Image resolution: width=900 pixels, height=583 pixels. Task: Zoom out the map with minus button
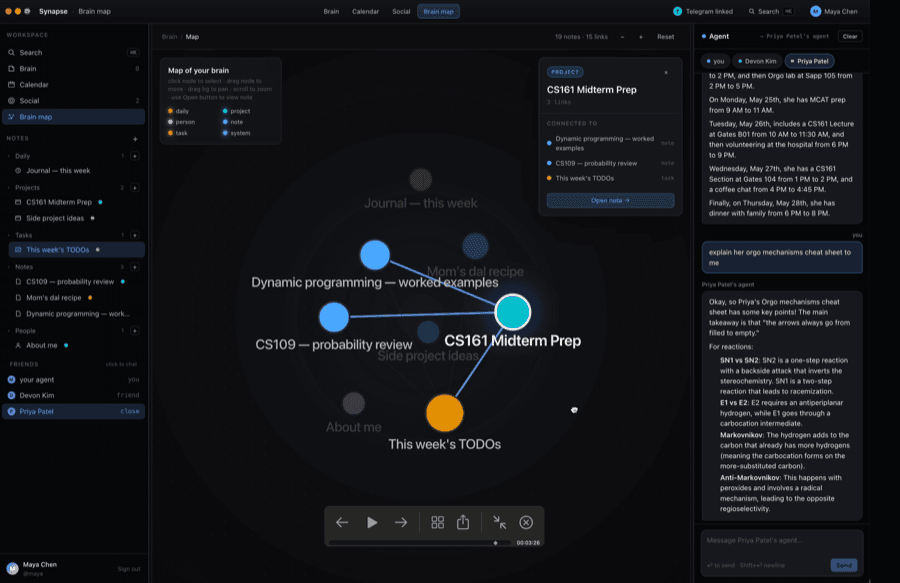(x=622, y=37)
